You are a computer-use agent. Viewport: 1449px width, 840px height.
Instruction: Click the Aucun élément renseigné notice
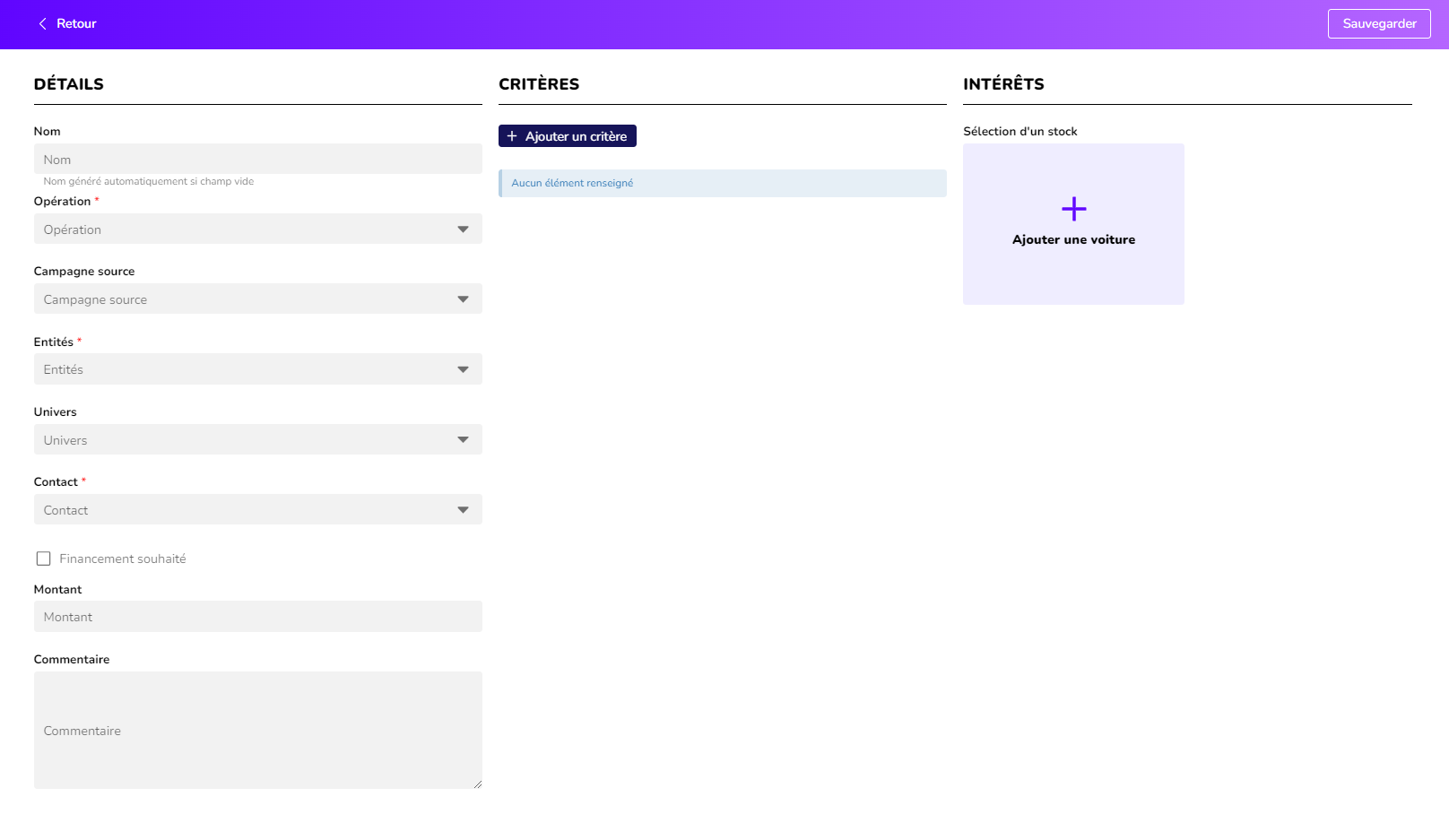(722, 183)
